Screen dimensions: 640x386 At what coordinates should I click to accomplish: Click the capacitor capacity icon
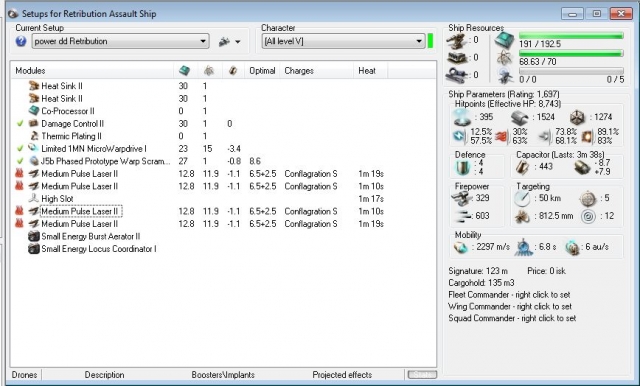pos(523,167)
